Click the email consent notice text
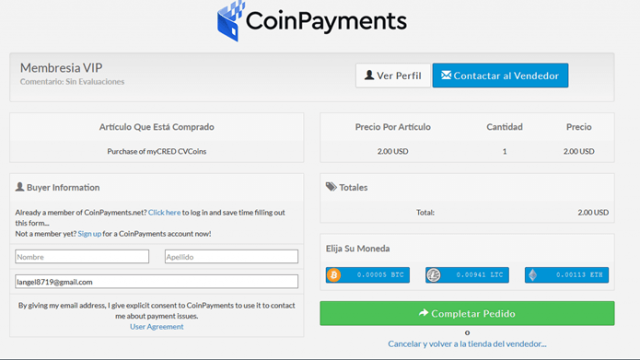Image resolution: width=640 pixels, height=360 pixels. click(157, 311)
